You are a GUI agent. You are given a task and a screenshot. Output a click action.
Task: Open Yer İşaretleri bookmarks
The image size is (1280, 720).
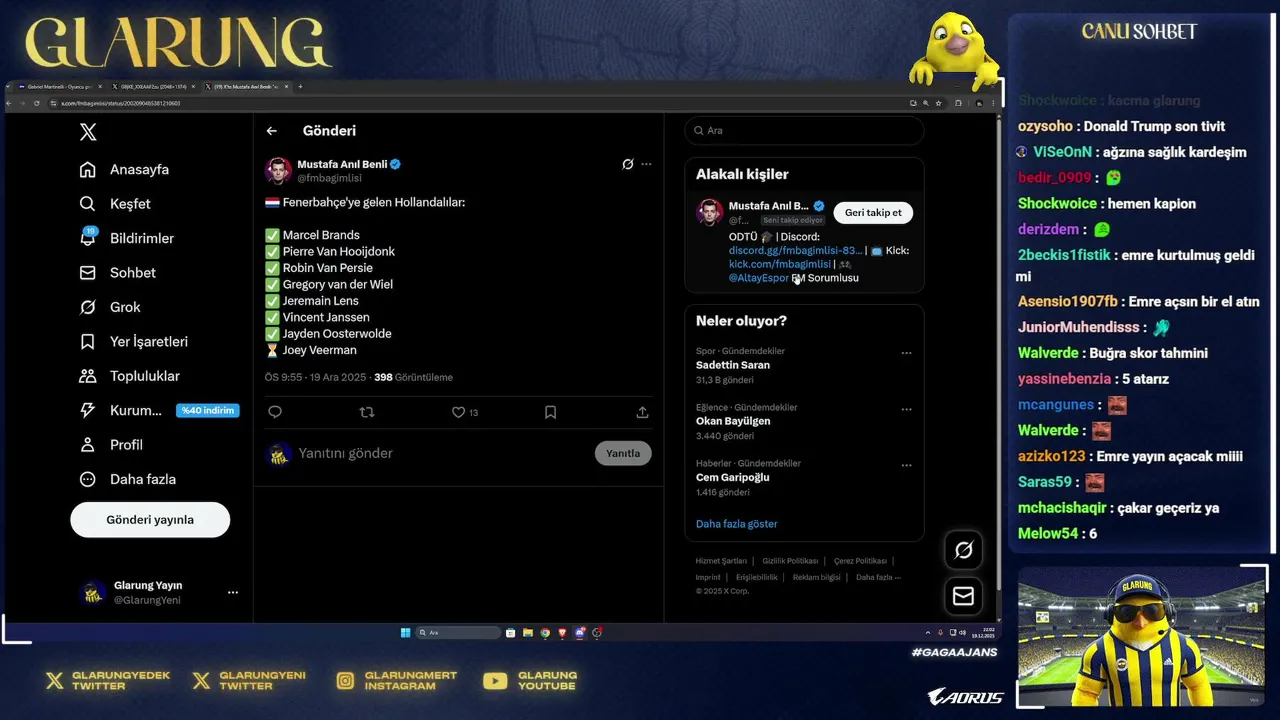(134, 342)
